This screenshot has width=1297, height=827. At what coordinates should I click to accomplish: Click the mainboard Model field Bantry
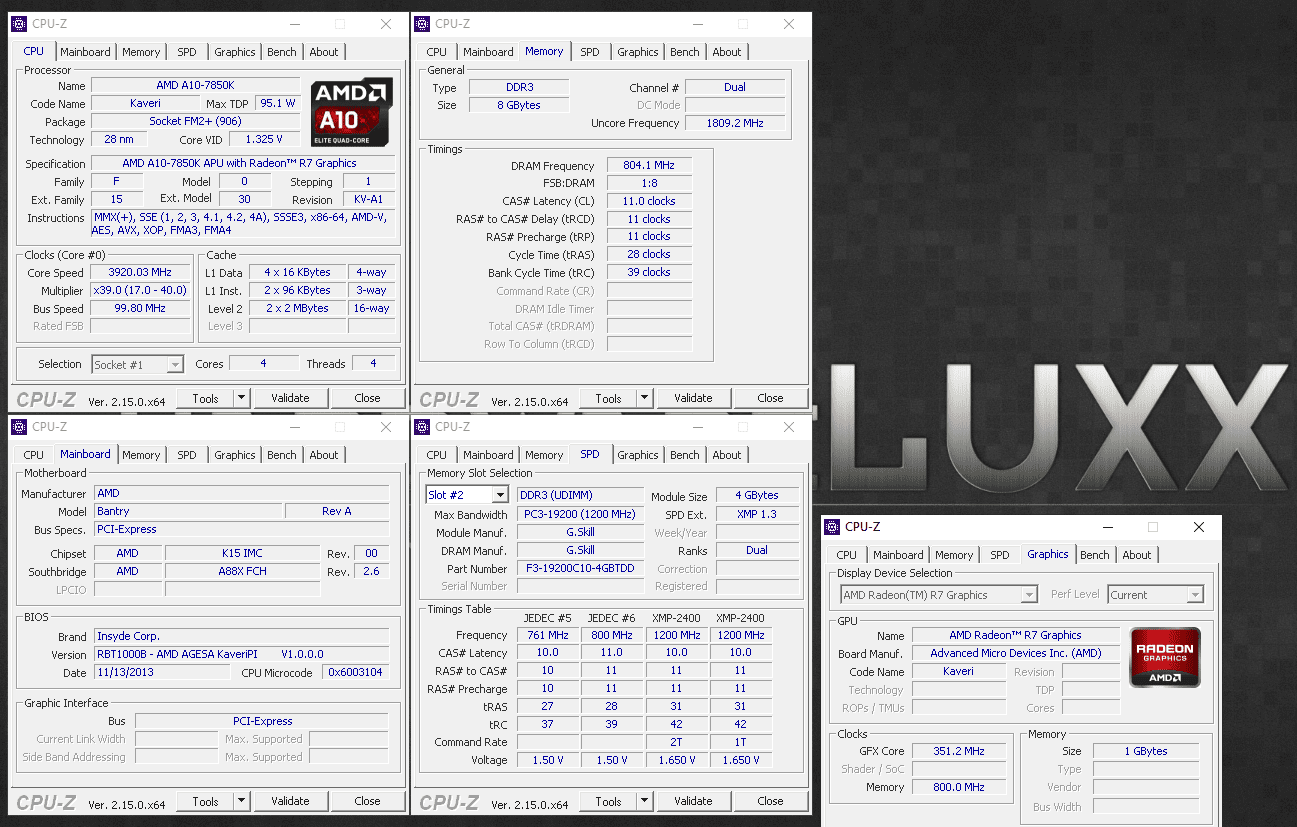tap(187, 511)
